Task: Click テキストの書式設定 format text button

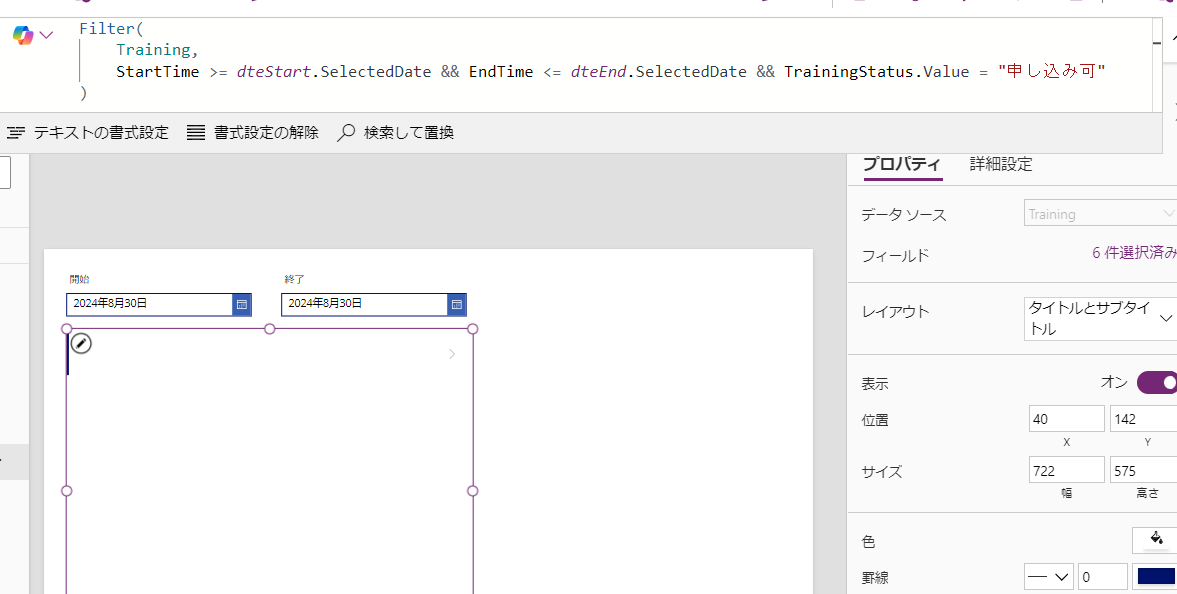Action: [x=87, y=133]
